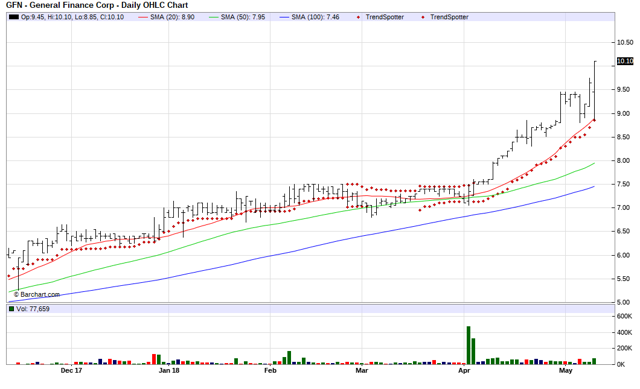Click the 'Feb' date axis label
The width and height of the screenshot is (640, 389).
(270, 371)
